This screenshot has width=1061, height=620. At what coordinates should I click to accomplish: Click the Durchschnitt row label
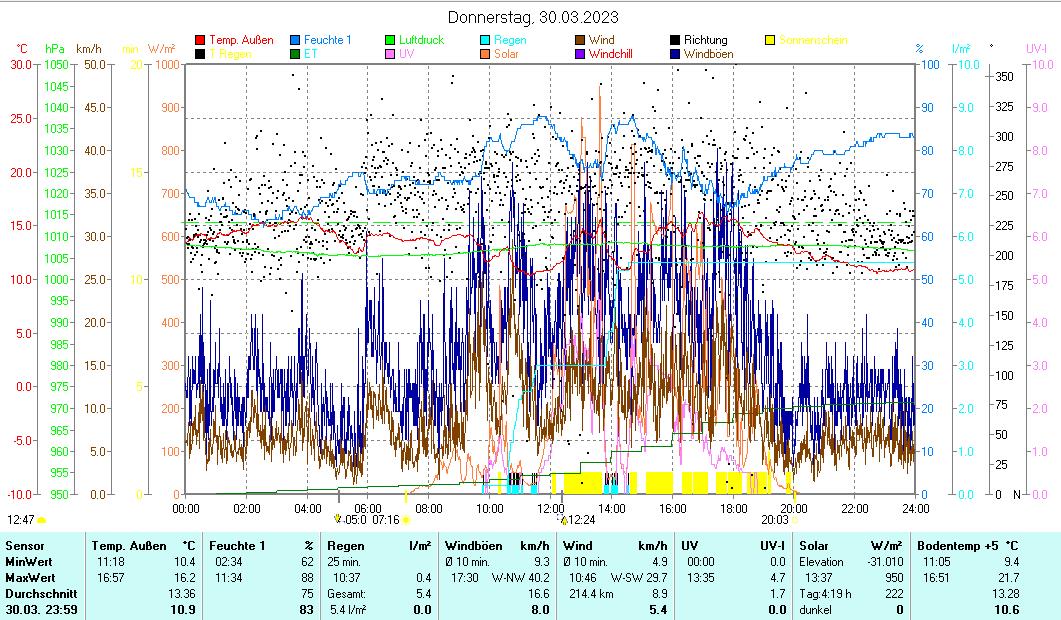pyautogui.click(x=37, y=593)
